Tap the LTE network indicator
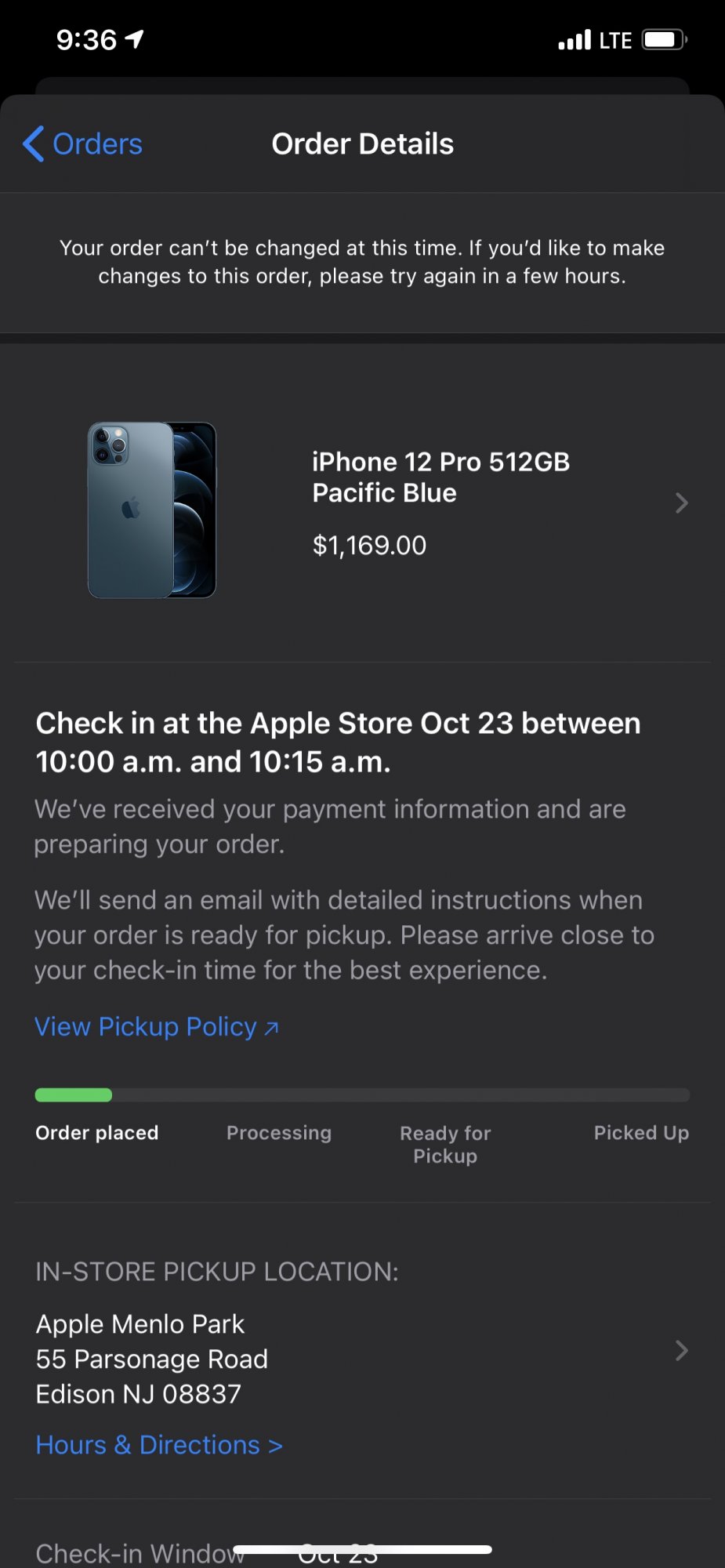 pos(615,41)
